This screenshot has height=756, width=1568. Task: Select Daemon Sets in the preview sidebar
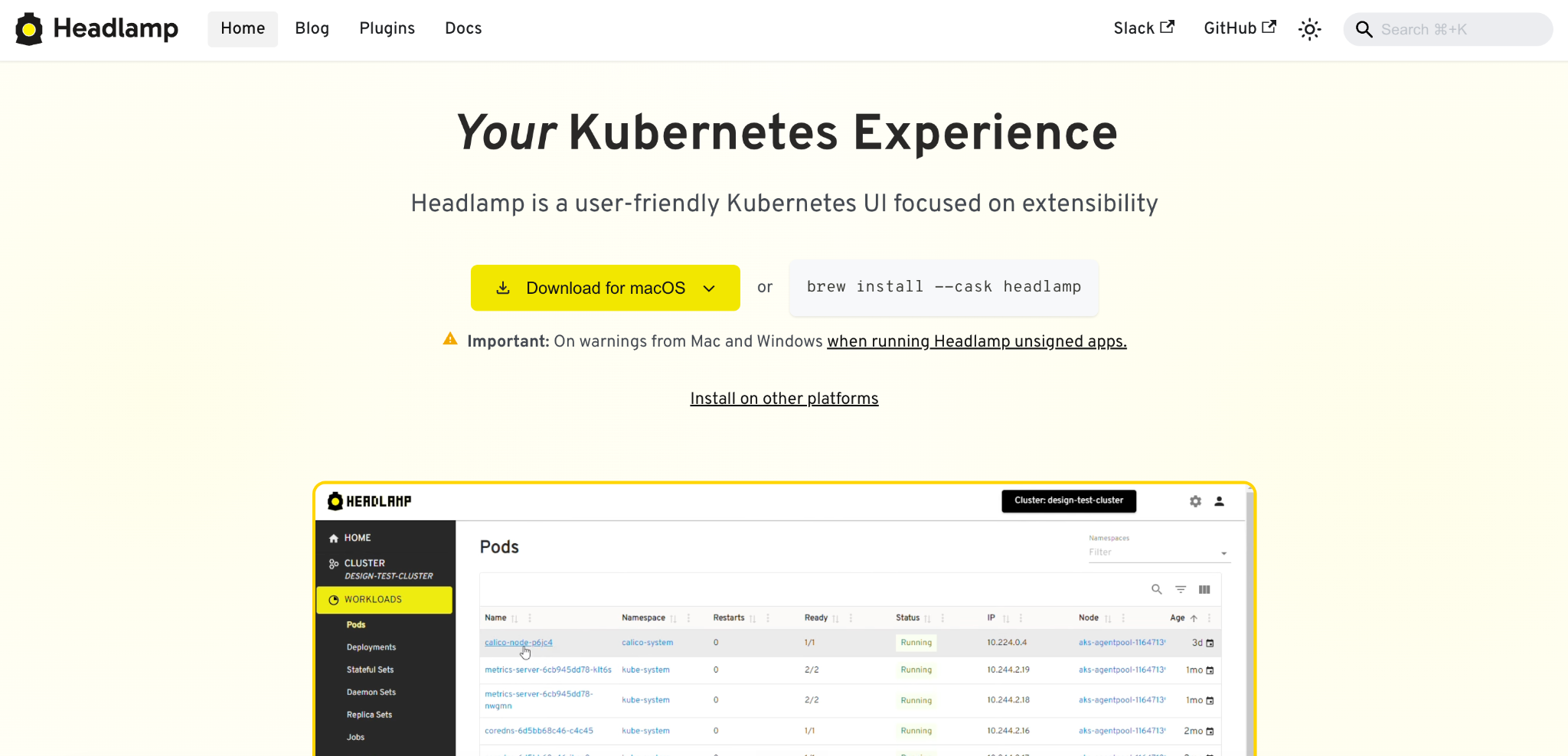tap(371, 692)
